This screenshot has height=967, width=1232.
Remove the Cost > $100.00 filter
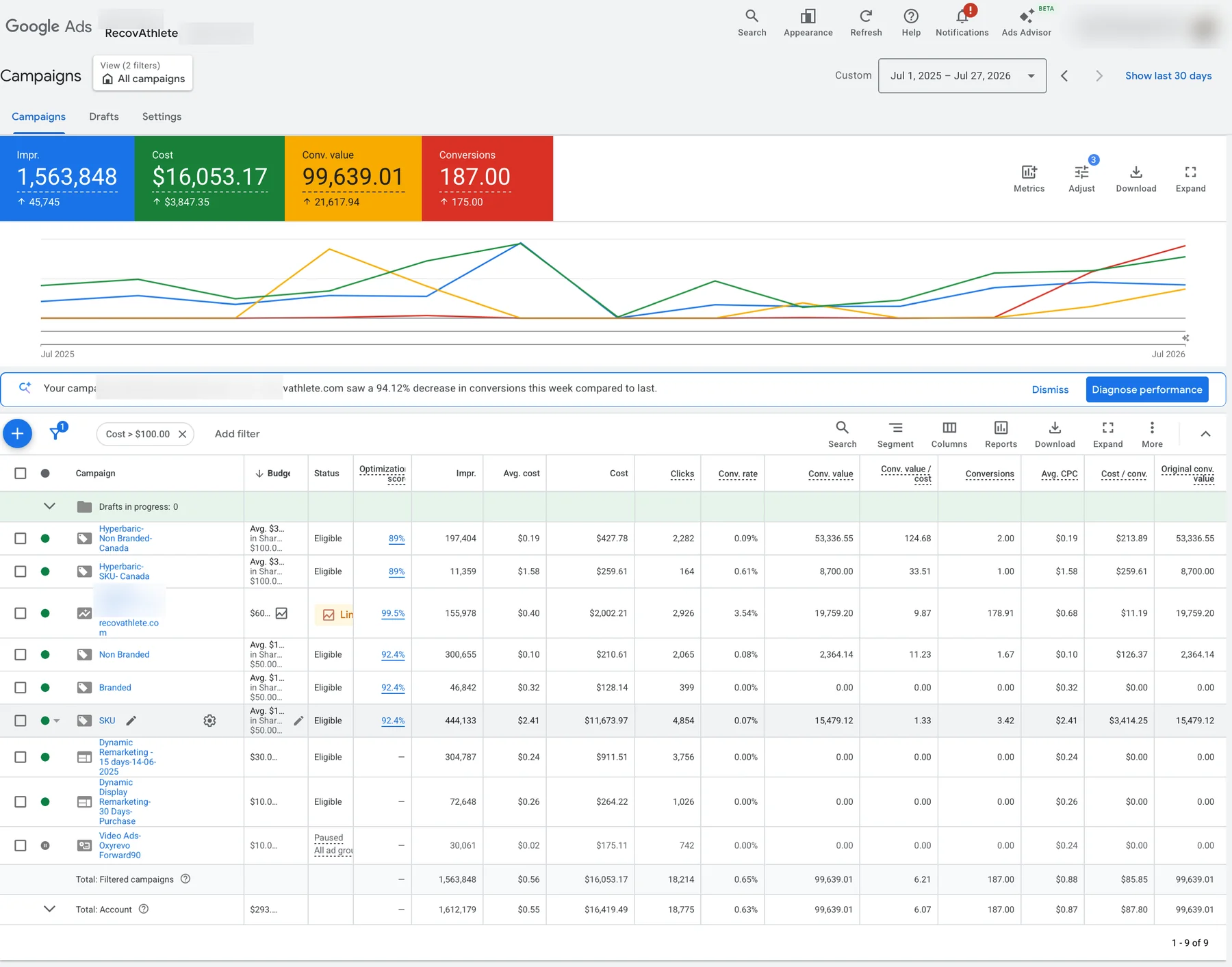(x=183, y=434)
